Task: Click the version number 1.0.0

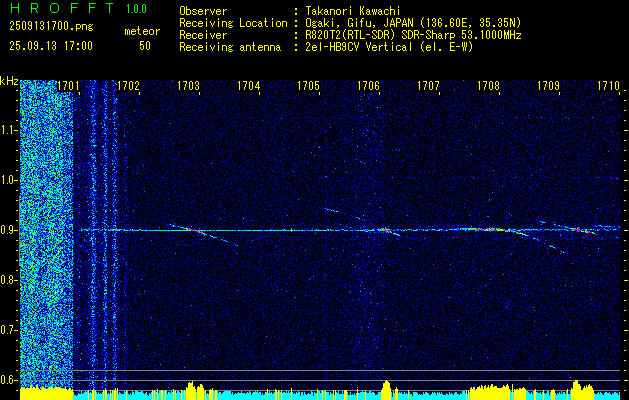Action: [x=136, y=9]
